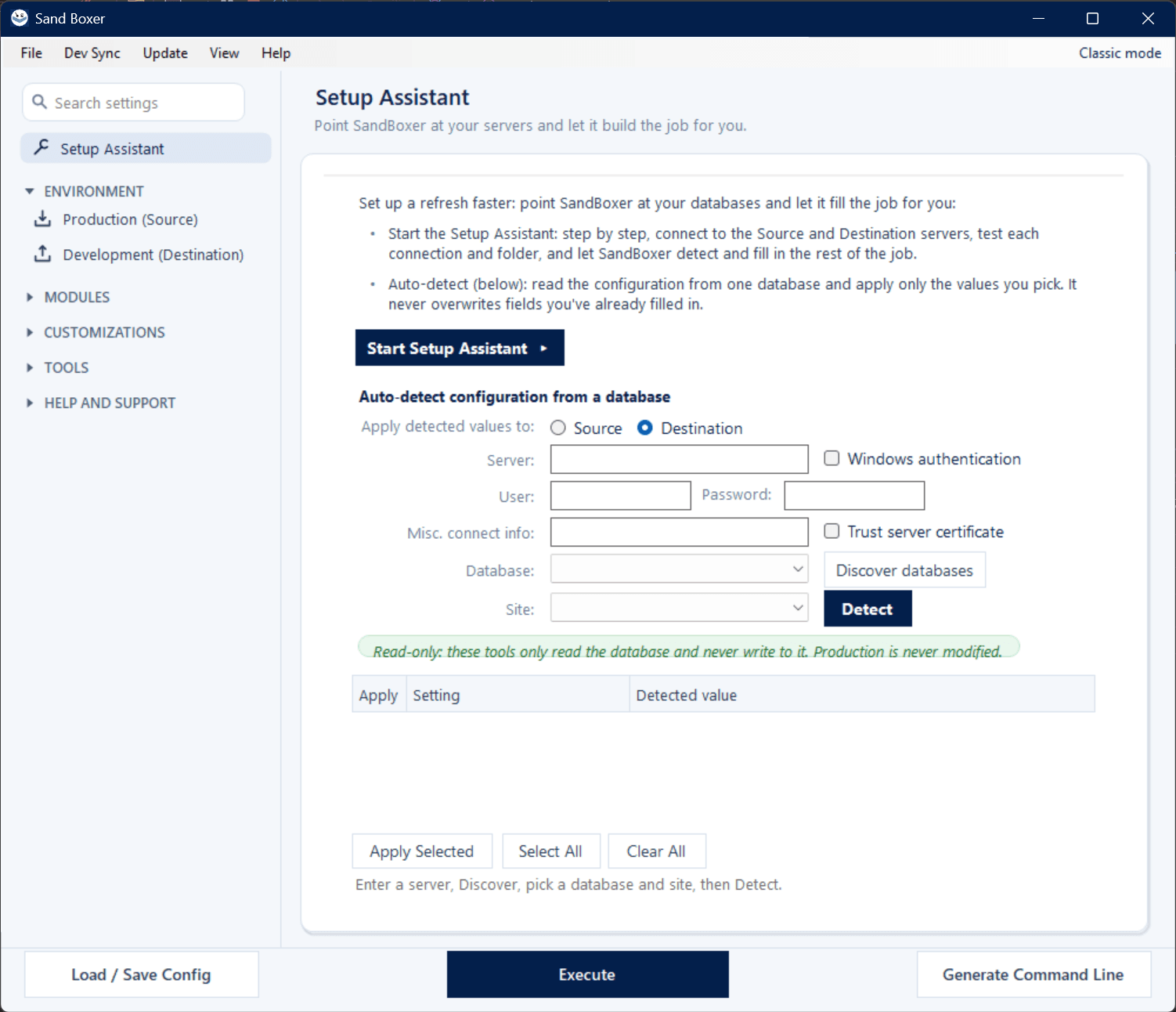Click the Generate Command Line button
Image resolution: width=1176 pixels, height=1012 pixels.
(1034, 974)
